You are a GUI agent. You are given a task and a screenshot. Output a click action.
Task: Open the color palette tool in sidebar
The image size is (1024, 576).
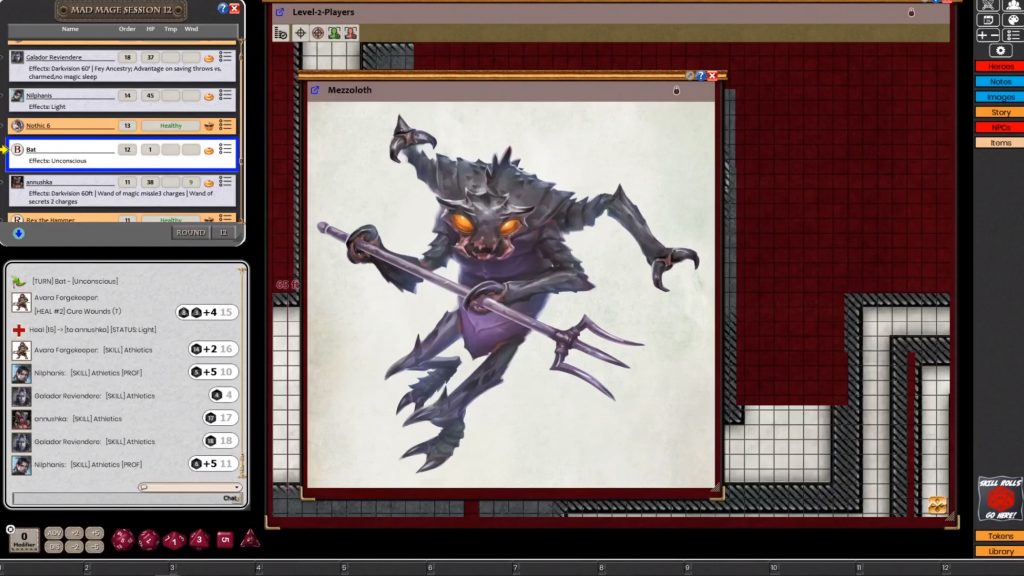tap(1013, 20)
